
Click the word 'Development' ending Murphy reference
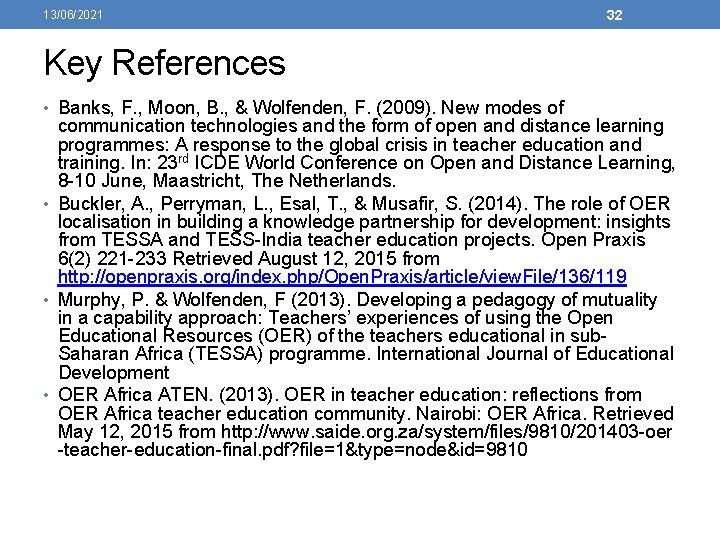114,372
